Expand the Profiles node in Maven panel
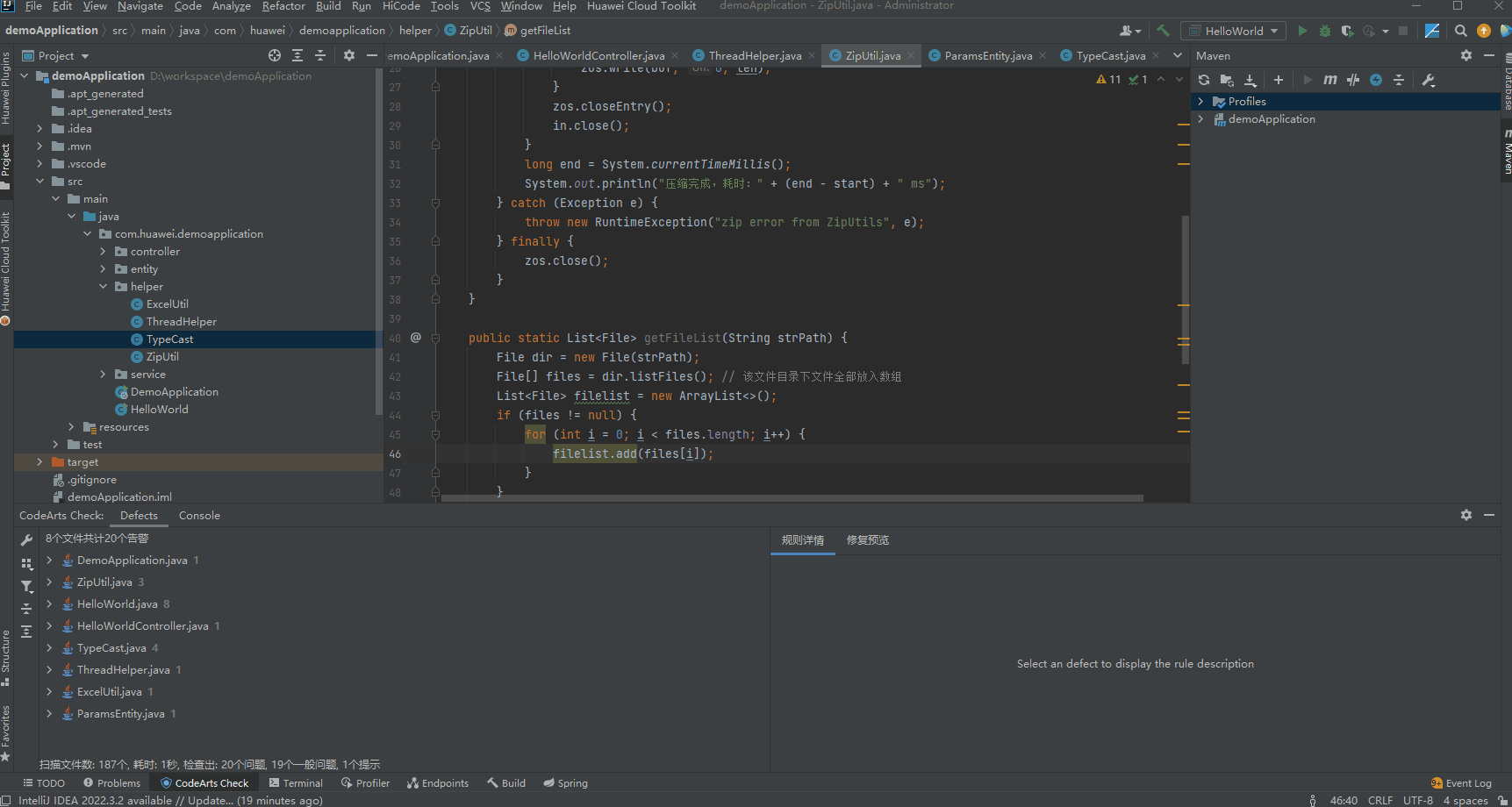The image size is (1512, 807). [x=1200, y=102]
